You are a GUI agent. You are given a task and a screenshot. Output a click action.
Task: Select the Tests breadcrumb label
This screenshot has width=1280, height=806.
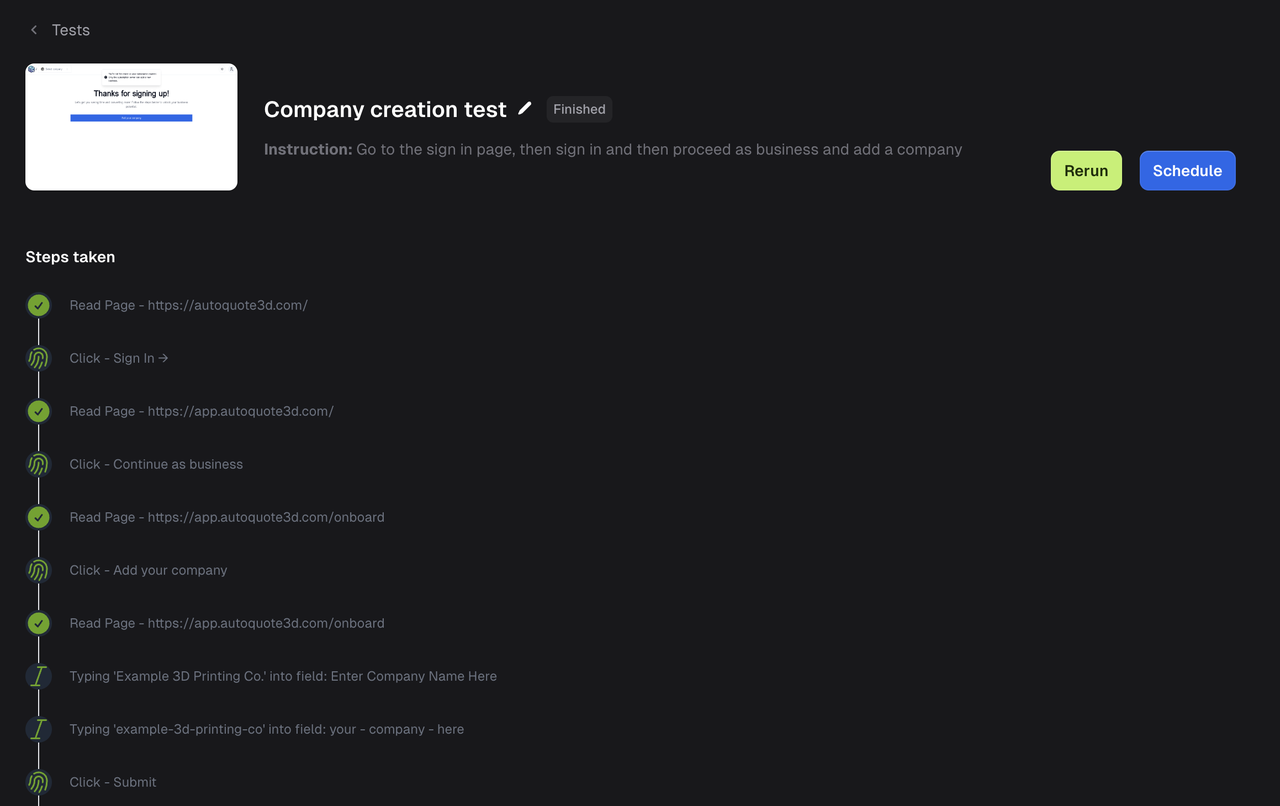[70, 30]
